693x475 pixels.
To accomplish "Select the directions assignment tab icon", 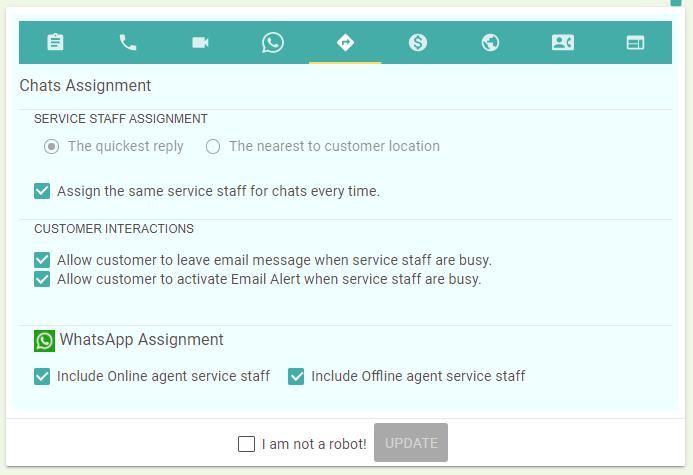I will [x=345, y=42].
